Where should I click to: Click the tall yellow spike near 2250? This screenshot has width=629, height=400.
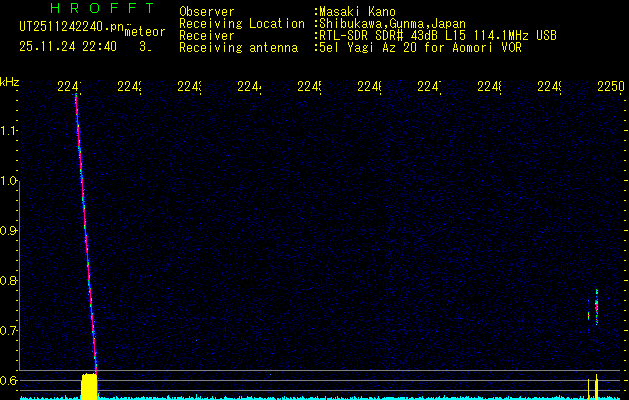tap(597, 387)
